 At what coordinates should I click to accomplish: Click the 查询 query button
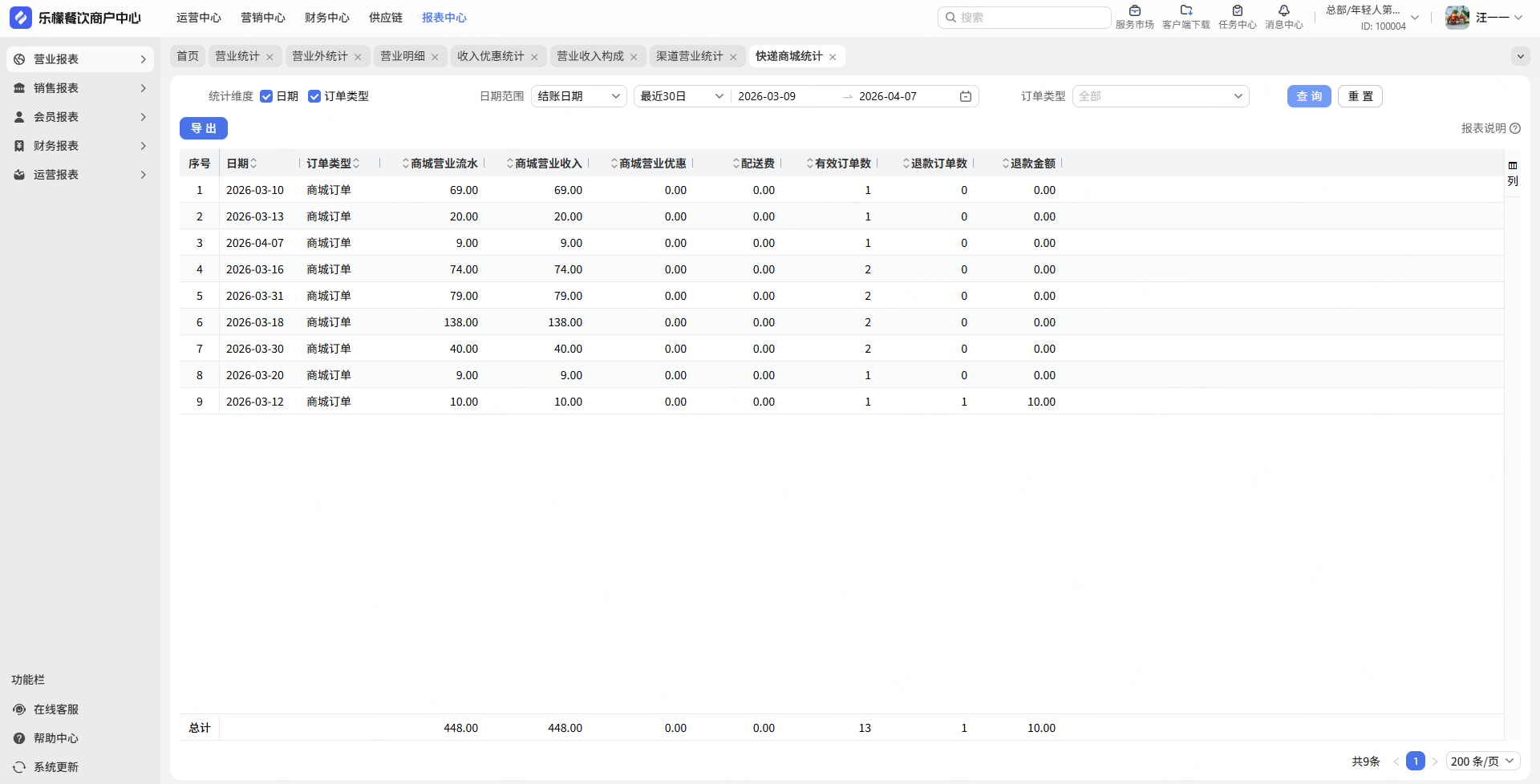1309,96
